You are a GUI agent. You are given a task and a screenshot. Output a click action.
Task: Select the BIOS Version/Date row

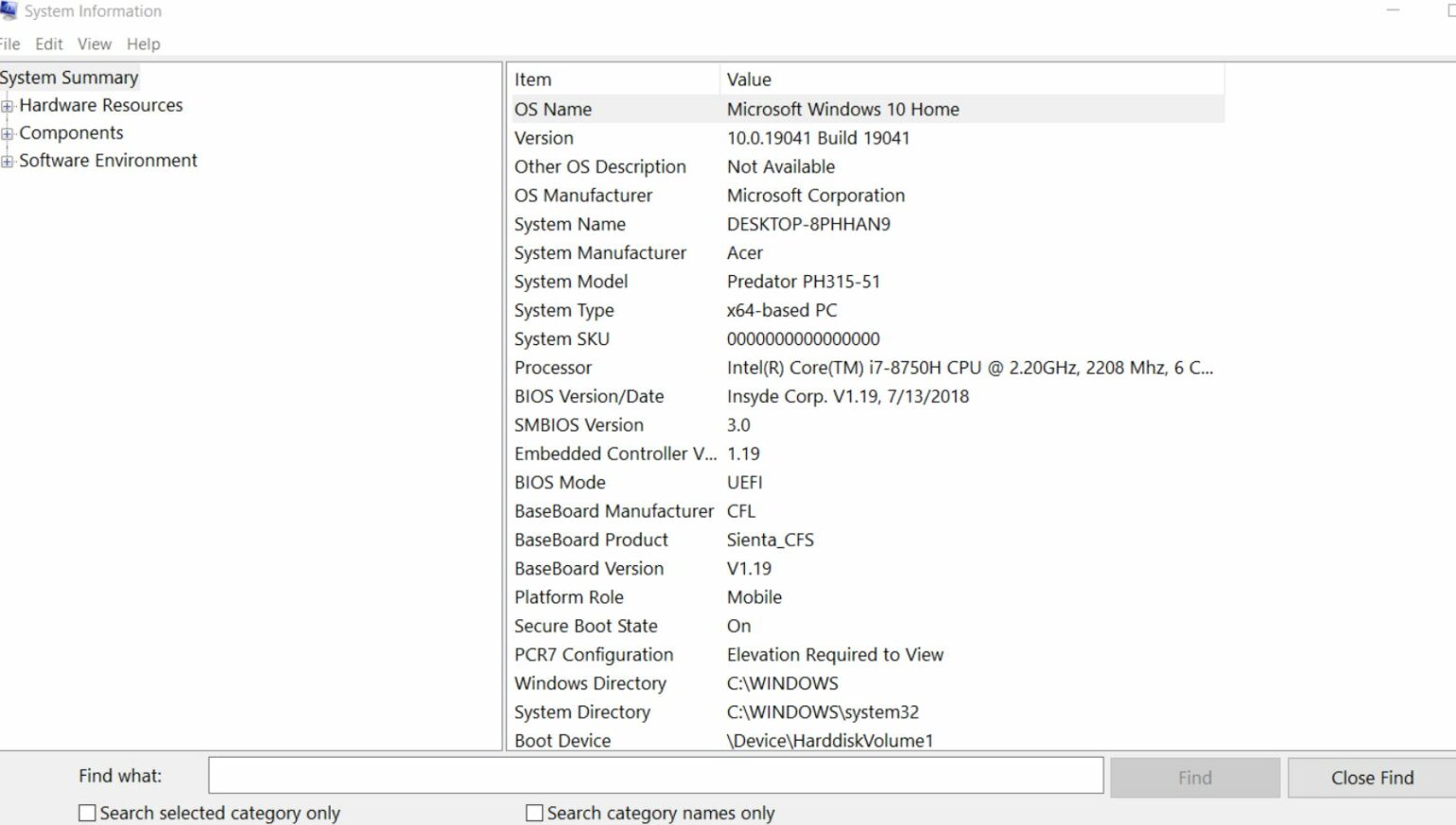[x=853, y=396]
